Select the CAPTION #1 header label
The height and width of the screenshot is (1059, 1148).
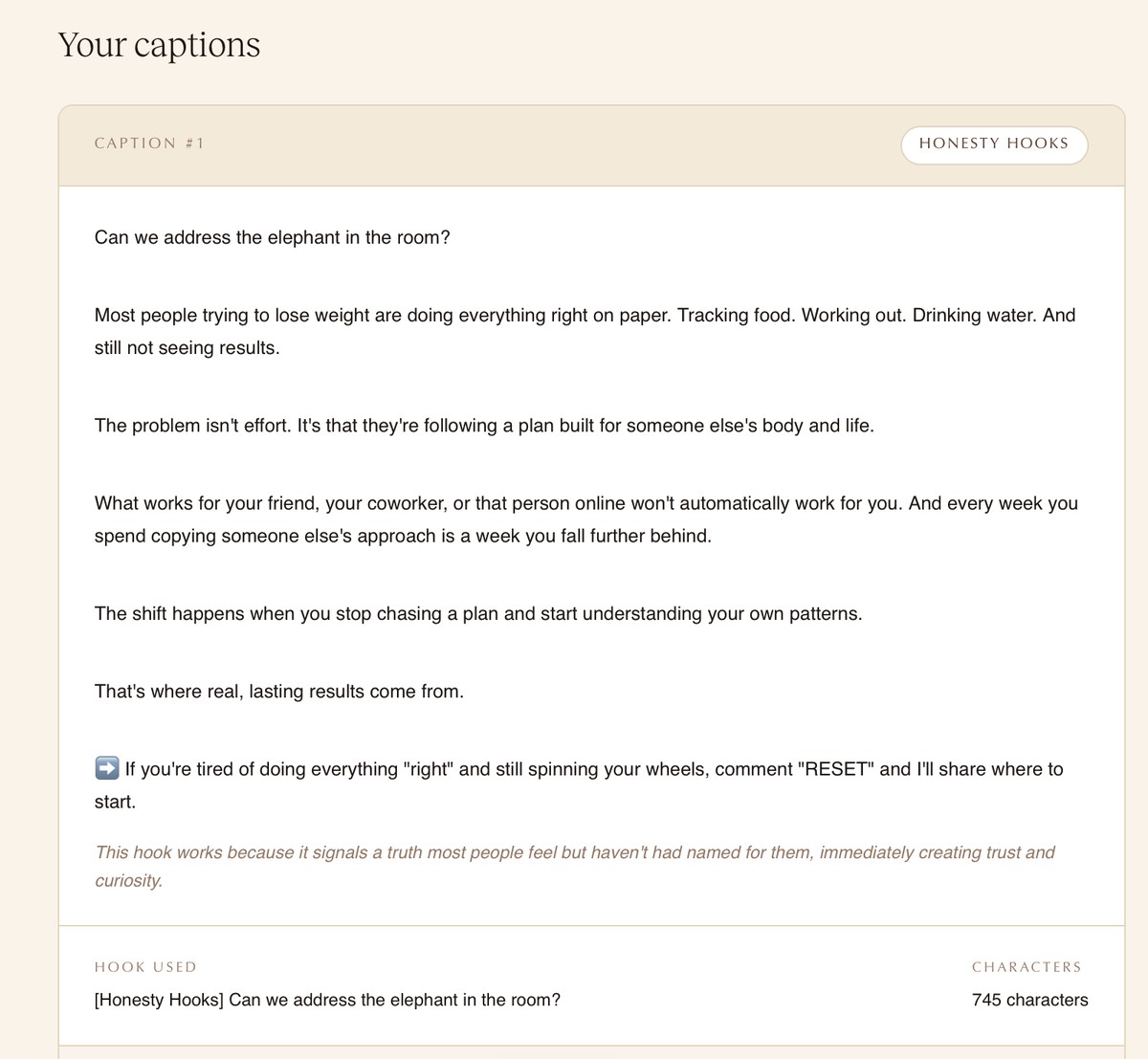149,143
